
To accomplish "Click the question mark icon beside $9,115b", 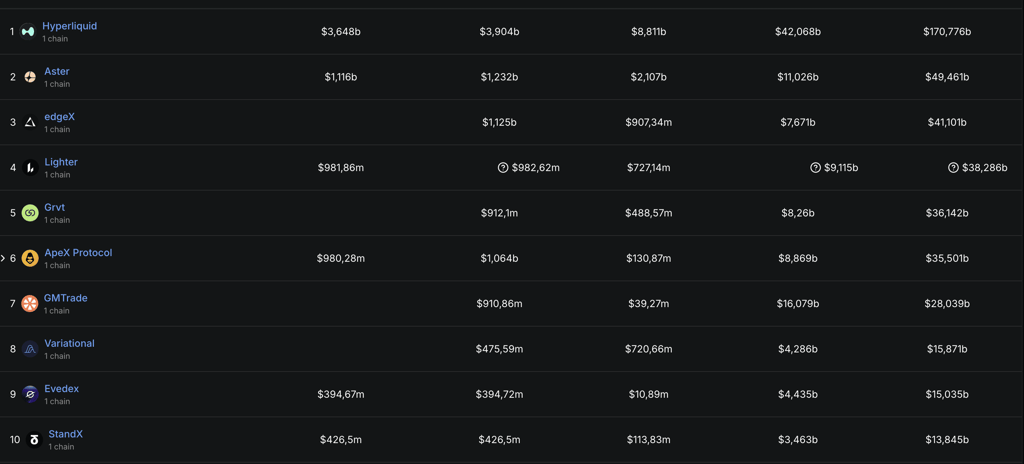I will point(815,168).
